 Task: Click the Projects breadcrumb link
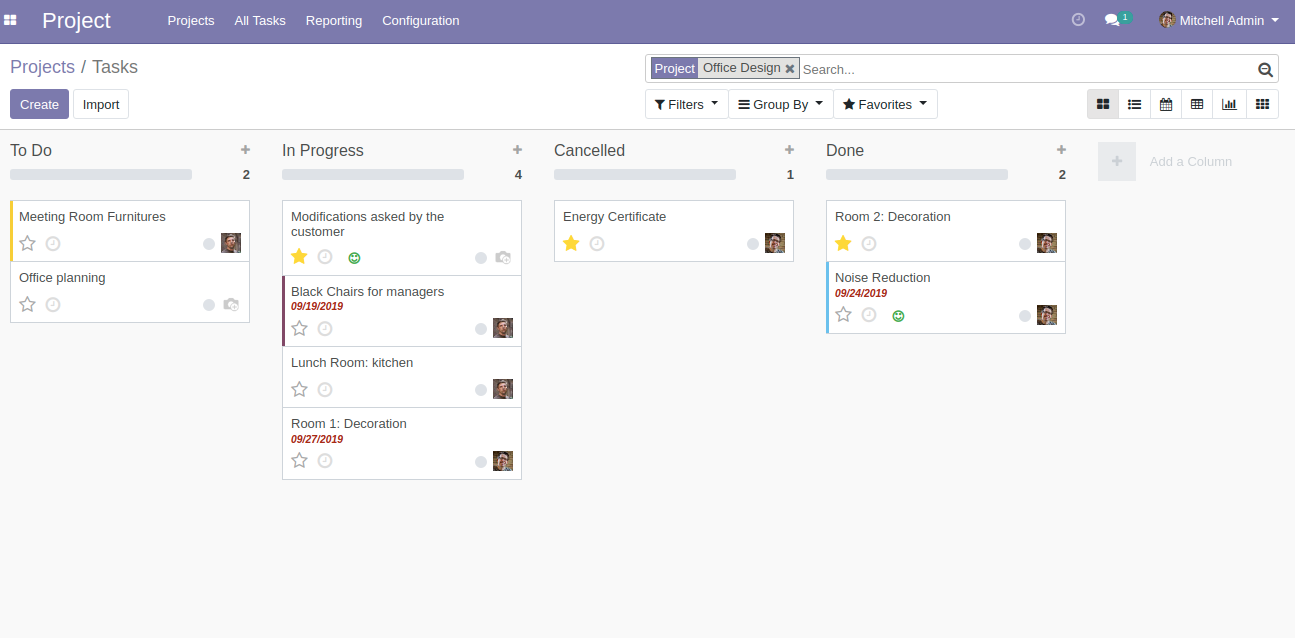(x=42, y=67)
